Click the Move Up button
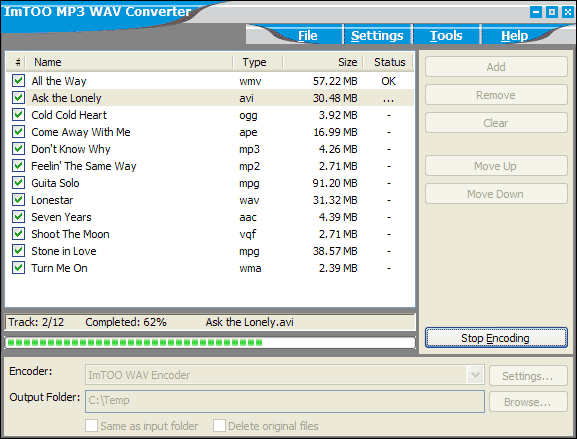577x439 pixels. tap(496, 166)
